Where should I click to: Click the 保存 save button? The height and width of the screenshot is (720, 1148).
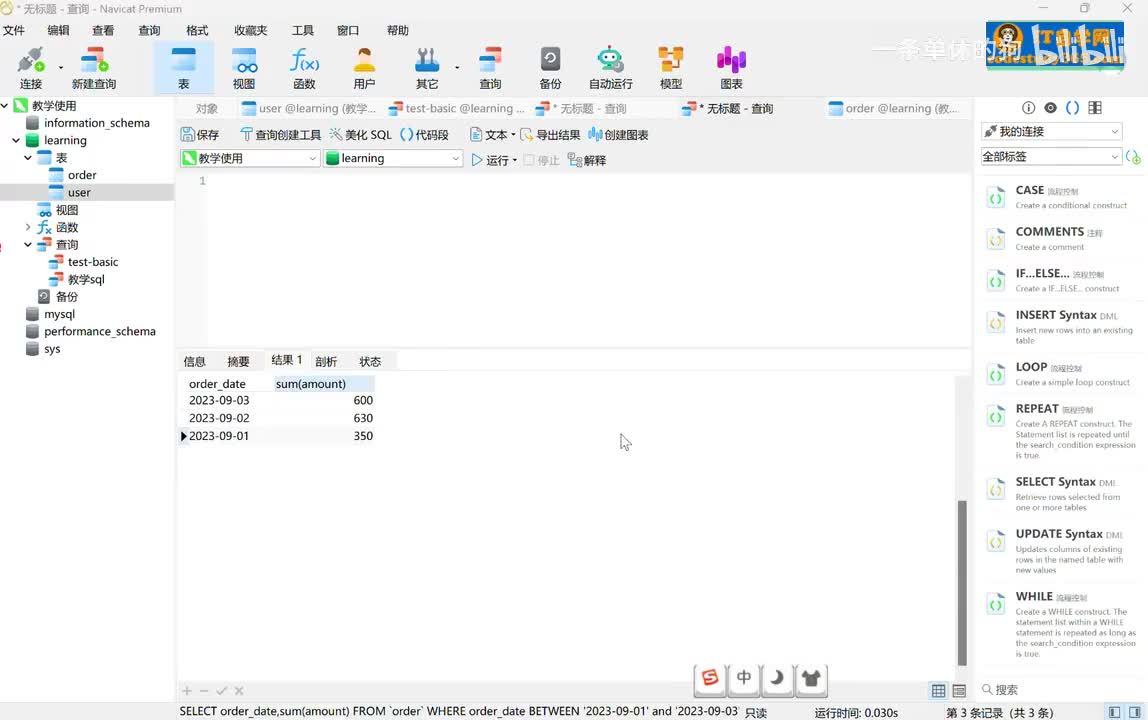200,135
